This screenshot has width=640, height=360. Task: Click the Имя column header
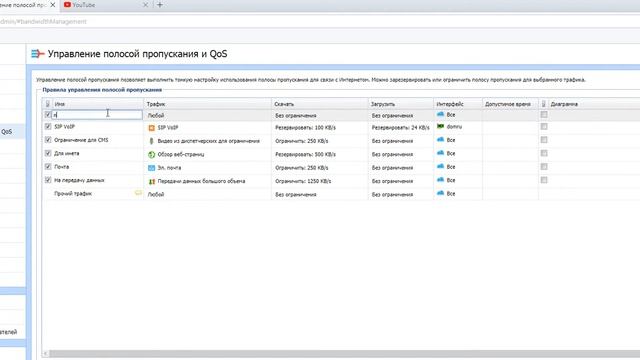(x=97, y=104)
